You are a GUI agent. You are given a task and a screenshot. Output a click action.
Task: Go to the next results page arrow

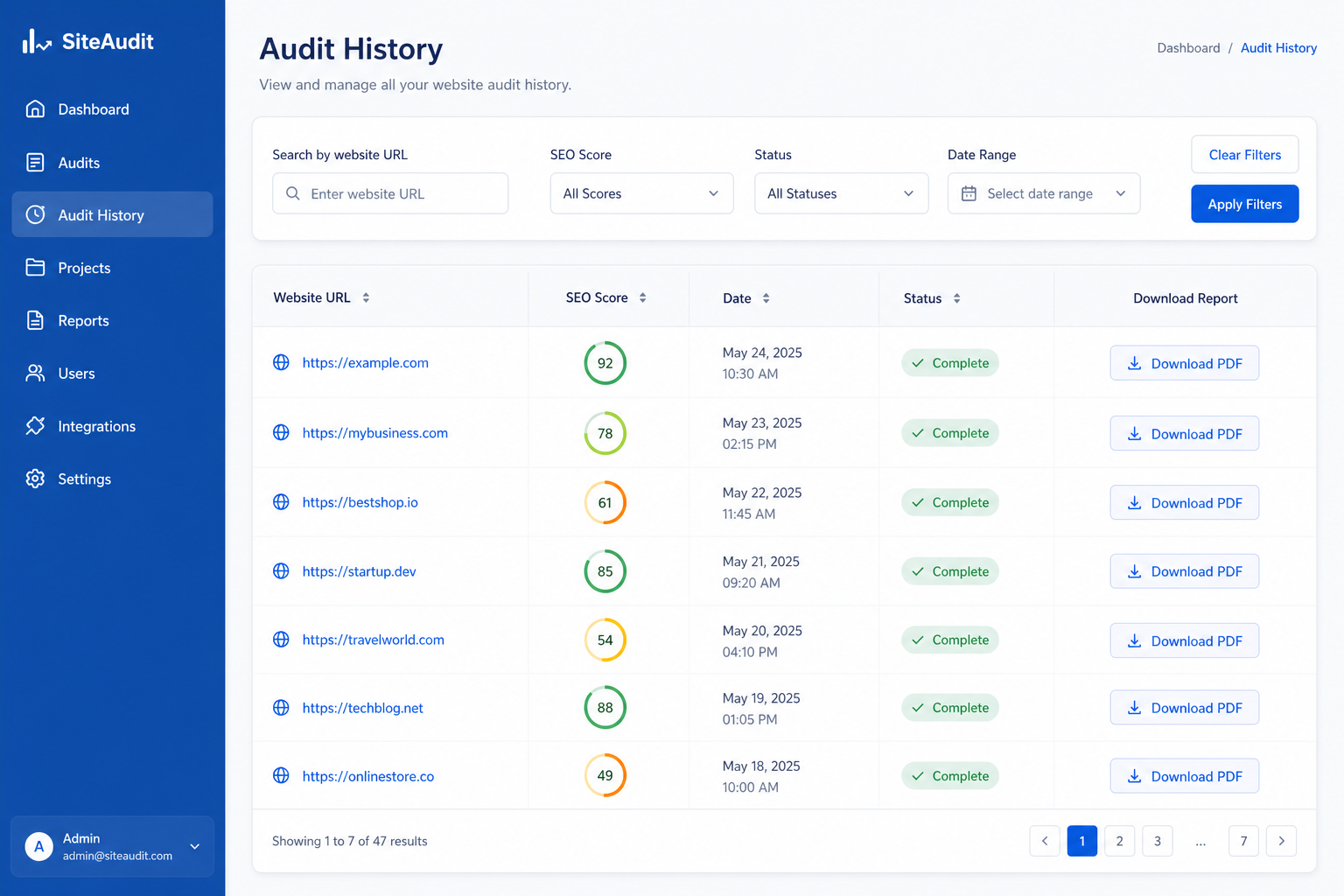tap(1281, 841)
